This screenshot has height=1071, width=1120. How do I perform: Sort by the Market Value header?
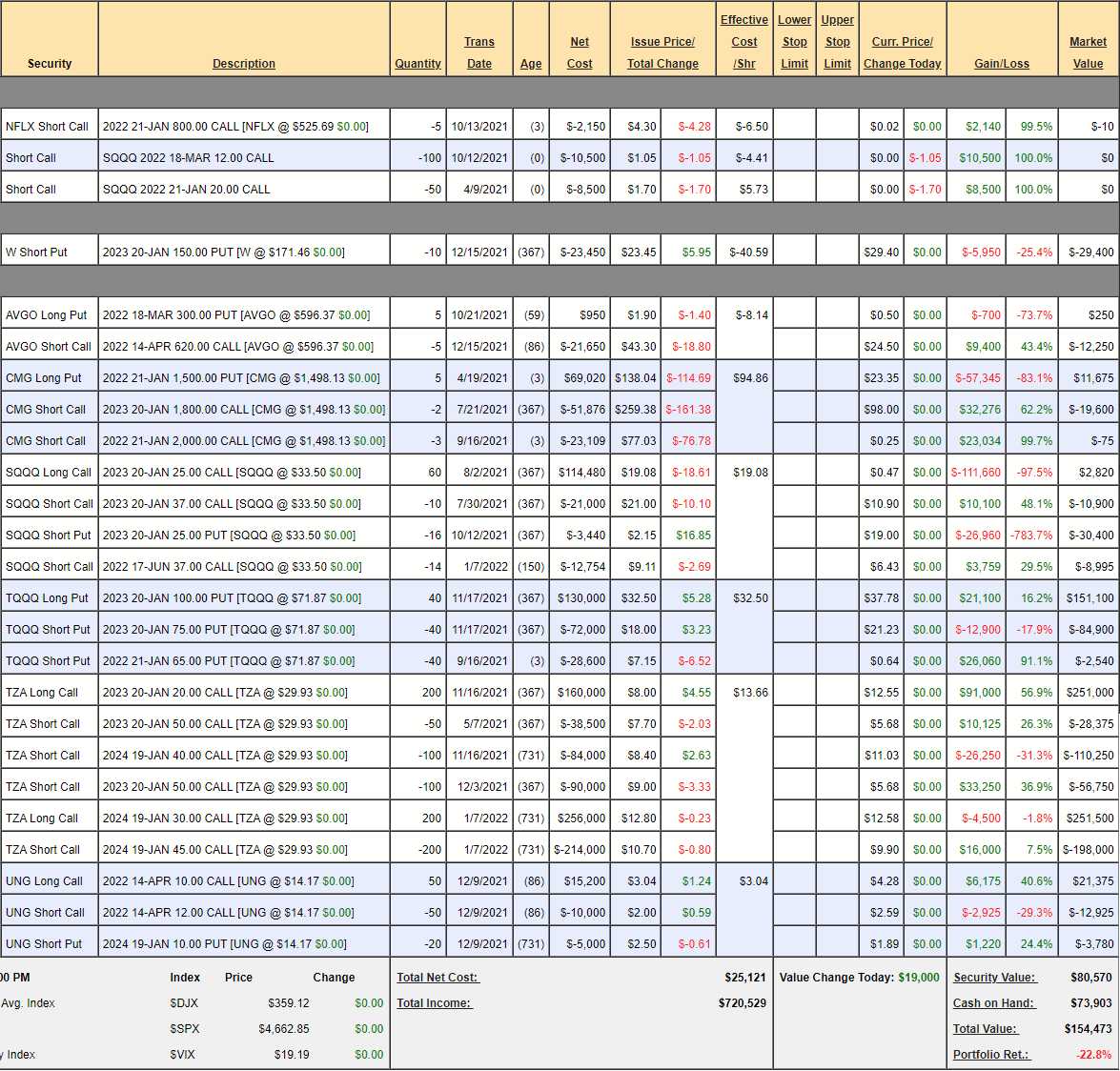1088,52
